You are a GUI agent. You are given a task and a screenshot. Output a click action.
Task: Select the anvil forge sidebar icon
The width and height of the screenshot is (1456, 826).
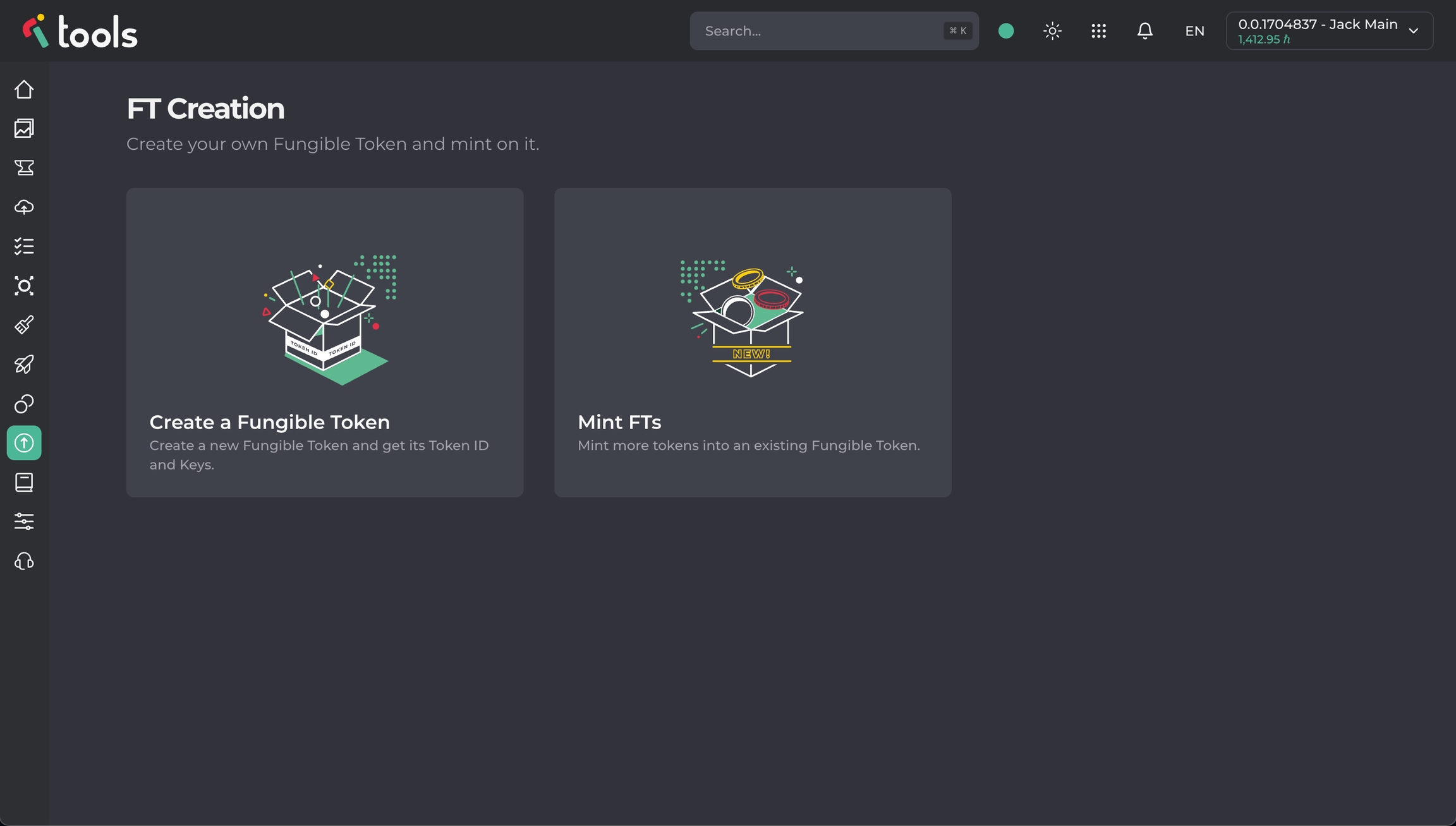(x=24, y=168)
